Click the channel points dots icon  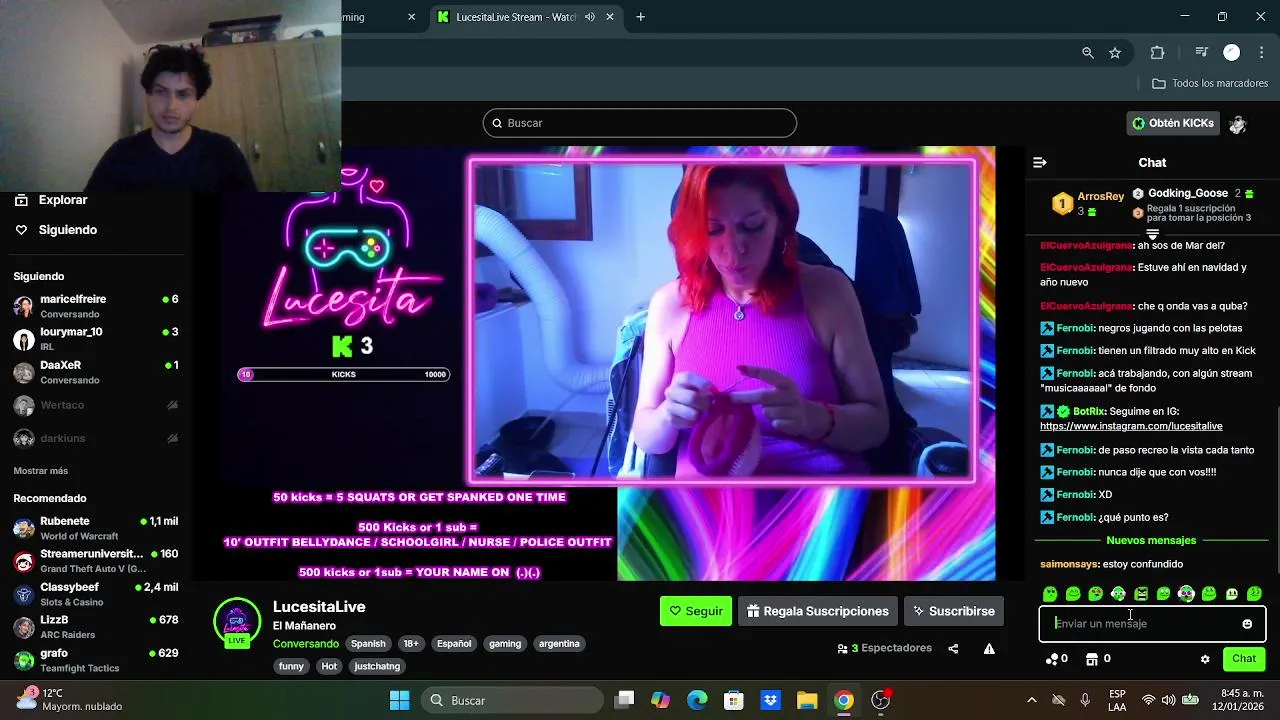pyautogui.click(x=1052, y=659)
